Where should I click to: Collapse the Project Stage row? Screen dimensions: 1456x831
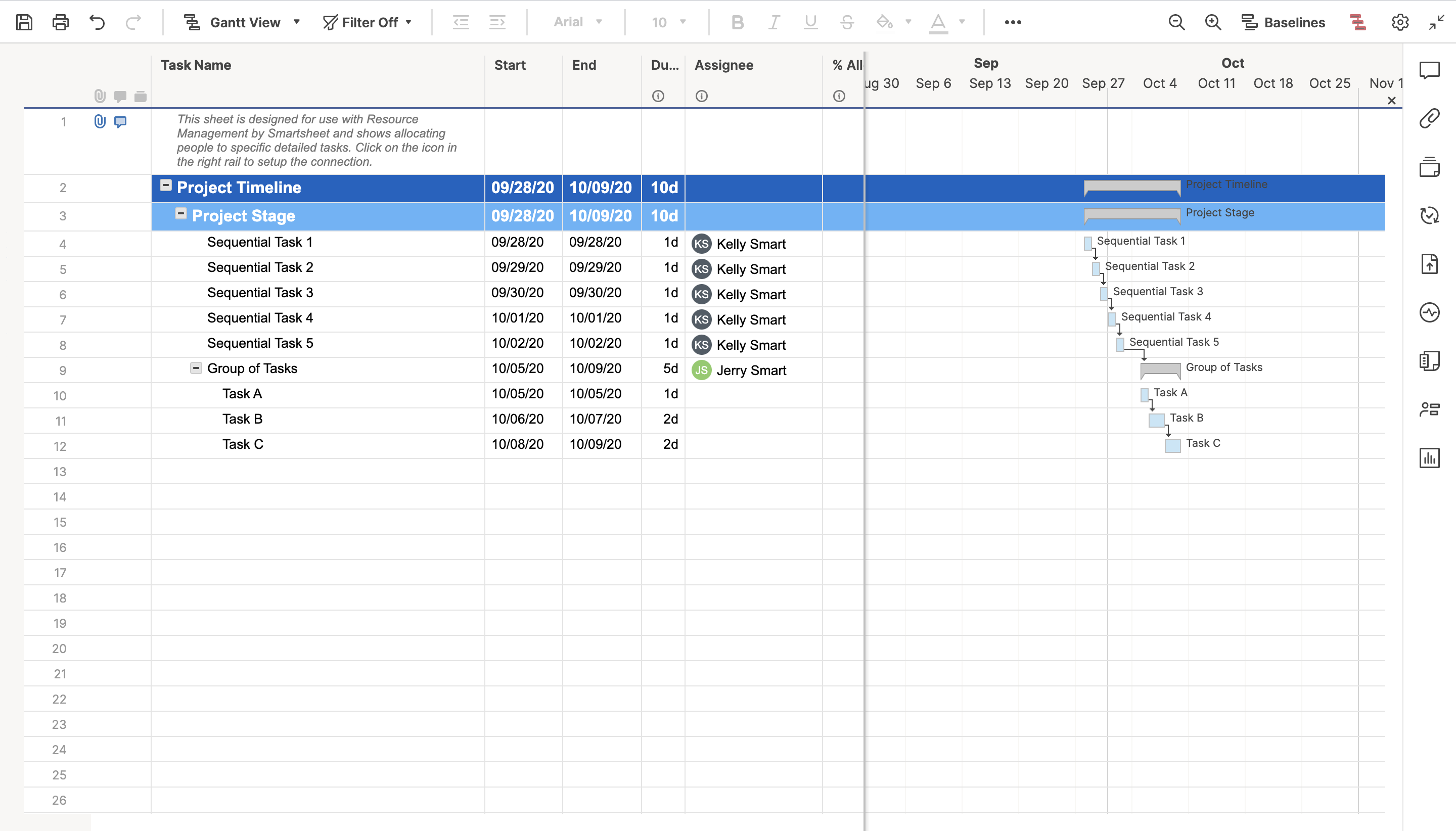click(180, 213)
